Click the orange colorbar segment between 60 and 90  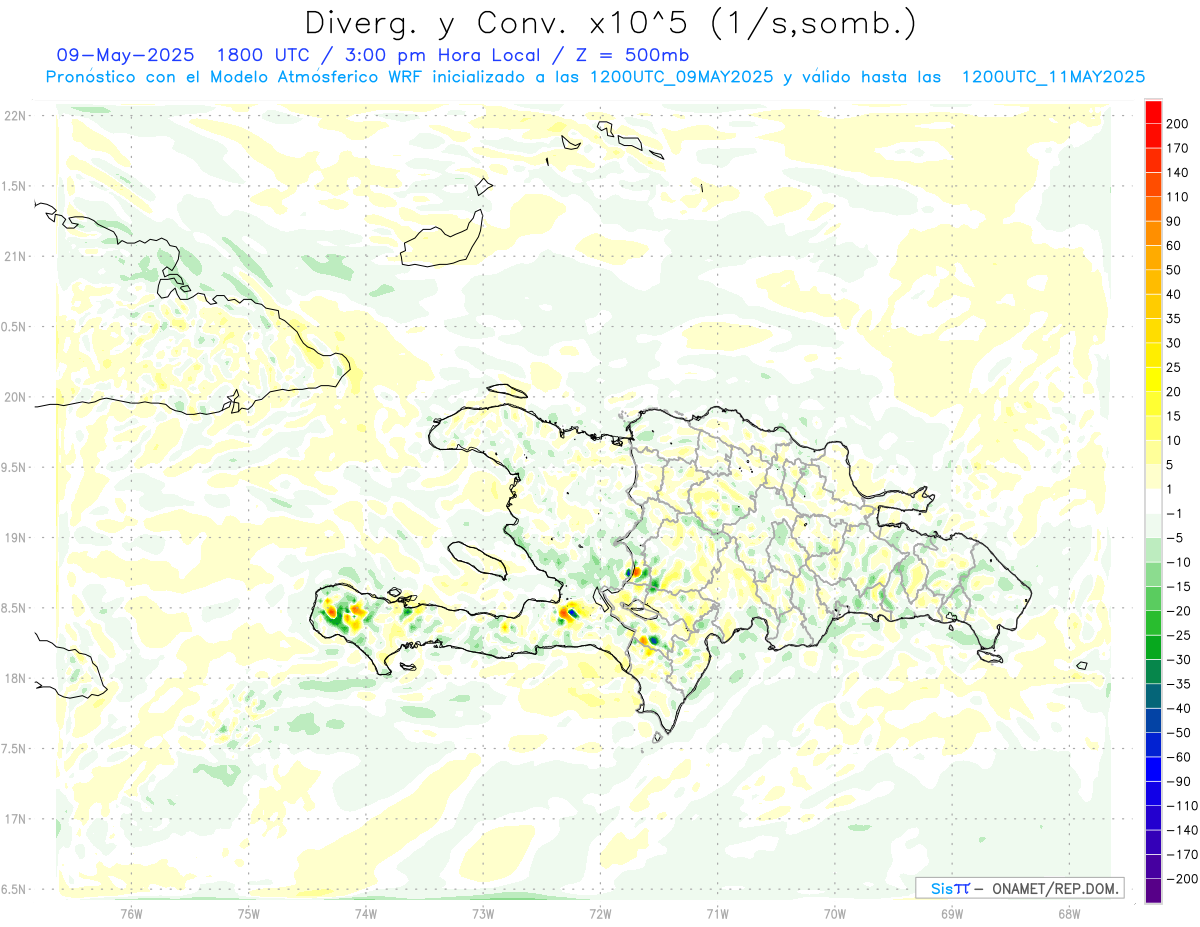[x=1154, y=233]
